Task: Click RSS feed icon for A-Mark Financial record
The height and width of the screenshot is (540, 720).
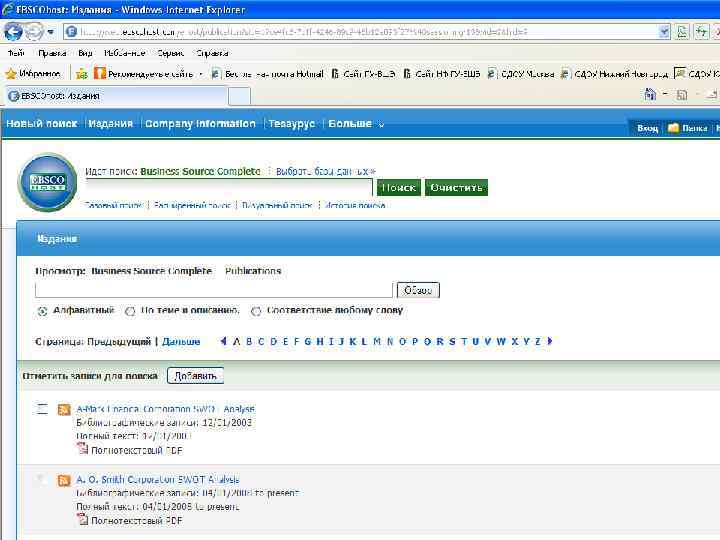Action: pos(64,410)
